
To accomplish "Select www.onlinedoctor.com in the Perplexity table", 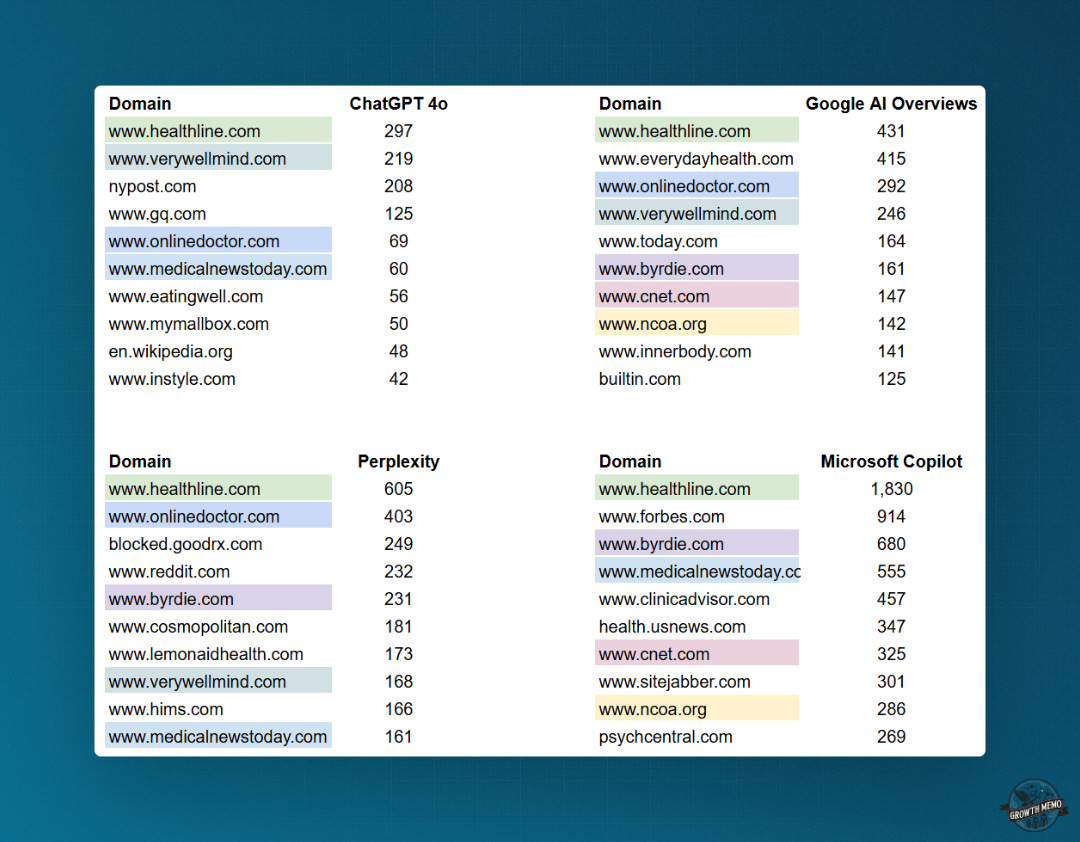I will [x=218, y=517].
